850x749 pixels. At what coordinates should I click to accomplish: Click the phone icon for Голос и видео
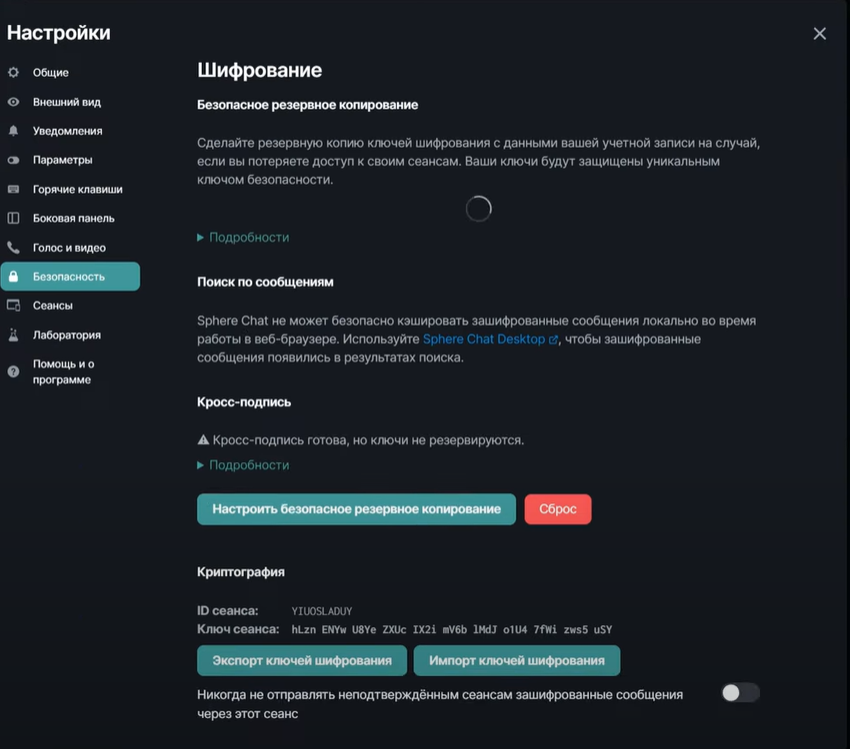(14, 248)
